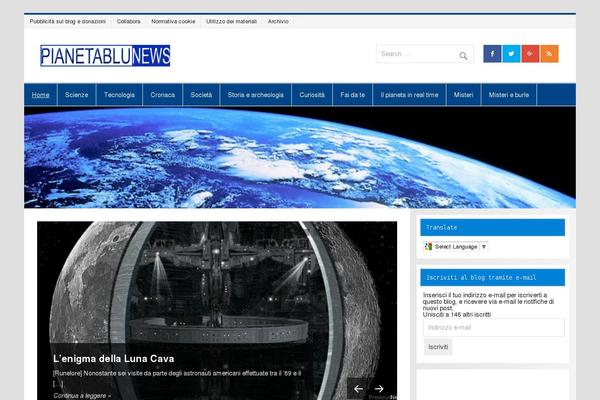Open the RSS feed icon

coord(549,54)
